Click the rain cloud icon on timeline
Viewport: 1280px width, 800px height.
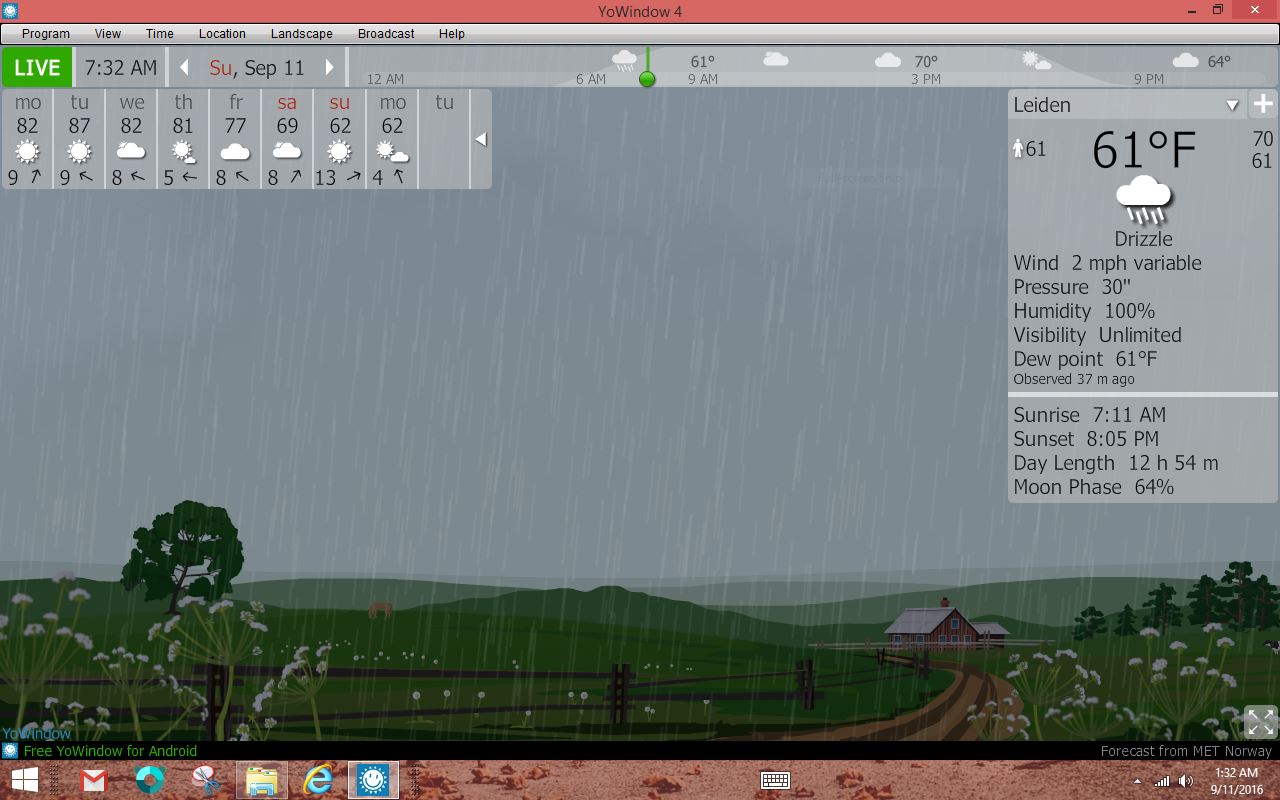coord(625,60)
